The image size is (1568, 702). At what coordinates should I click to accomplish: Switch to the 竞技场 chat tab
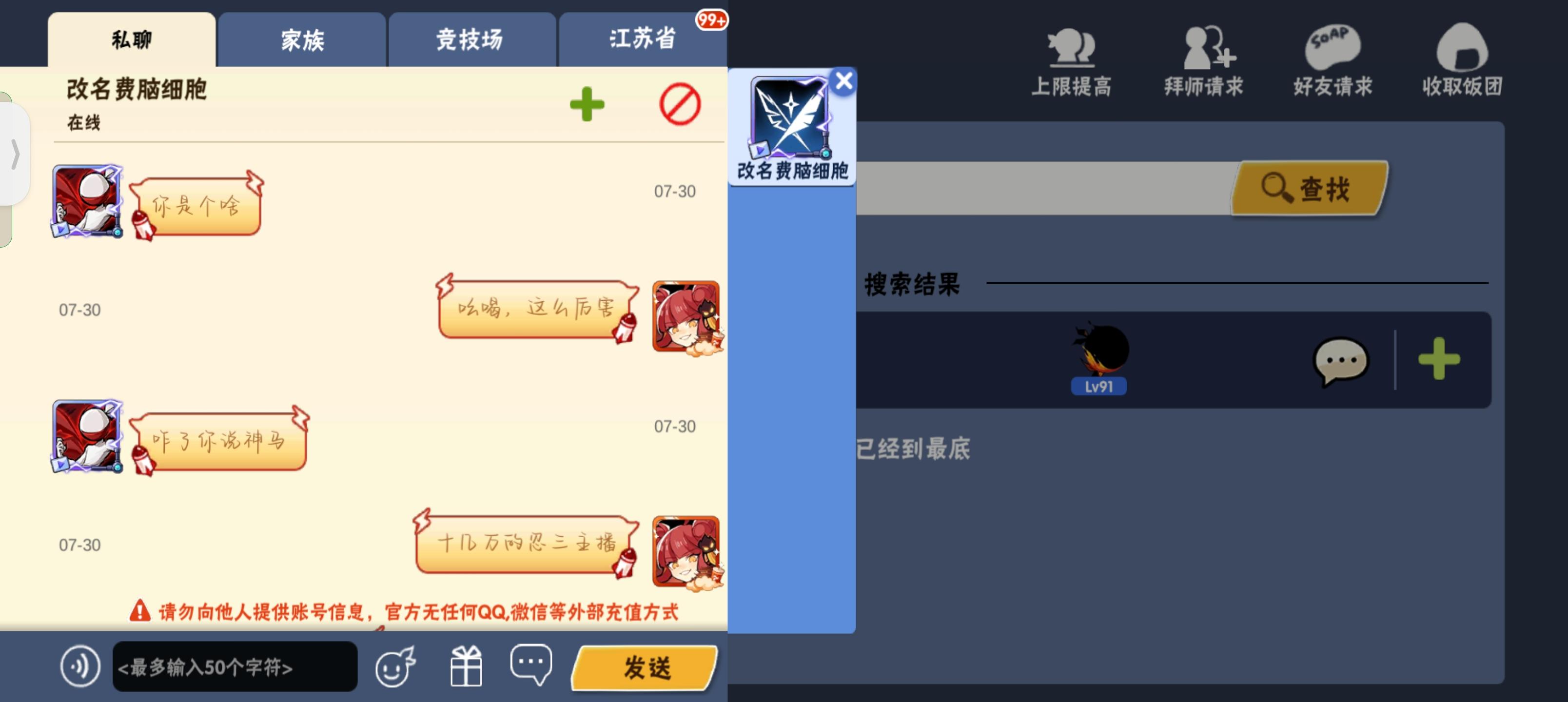click(470, 40)
